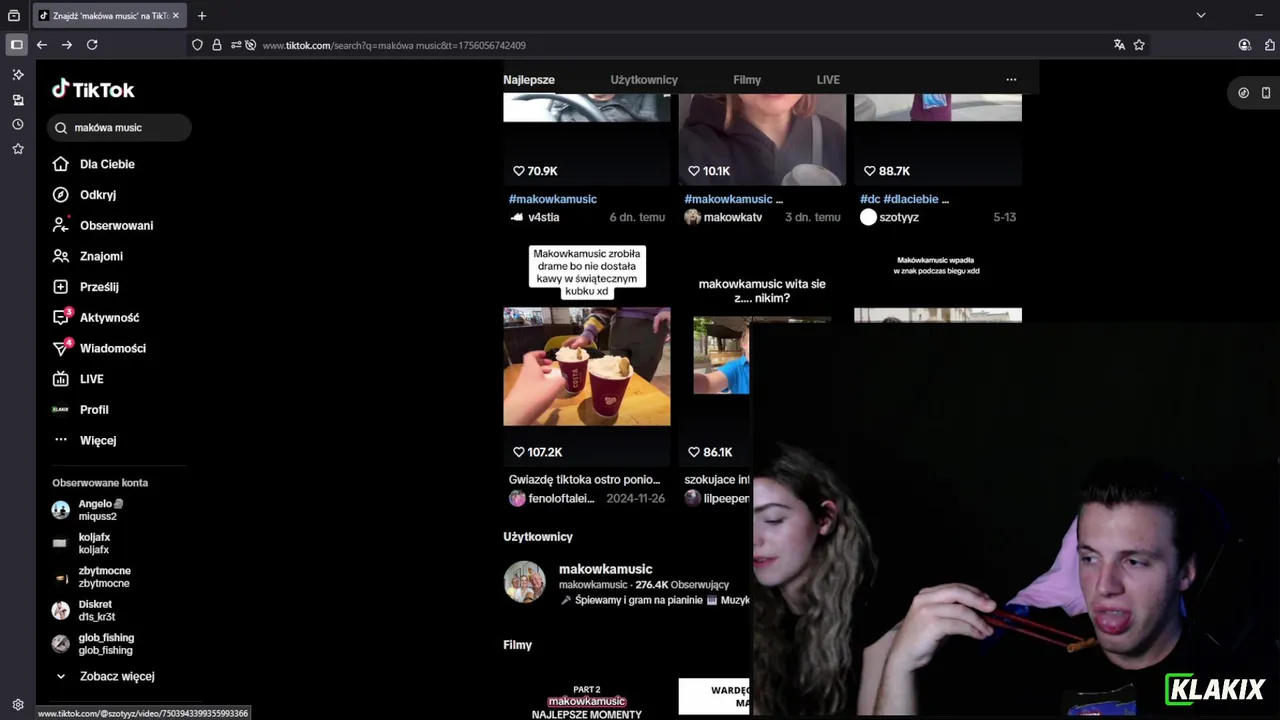Open followed account Diskret
Viewport: 1280px width, 720px height.
[83, 610]
